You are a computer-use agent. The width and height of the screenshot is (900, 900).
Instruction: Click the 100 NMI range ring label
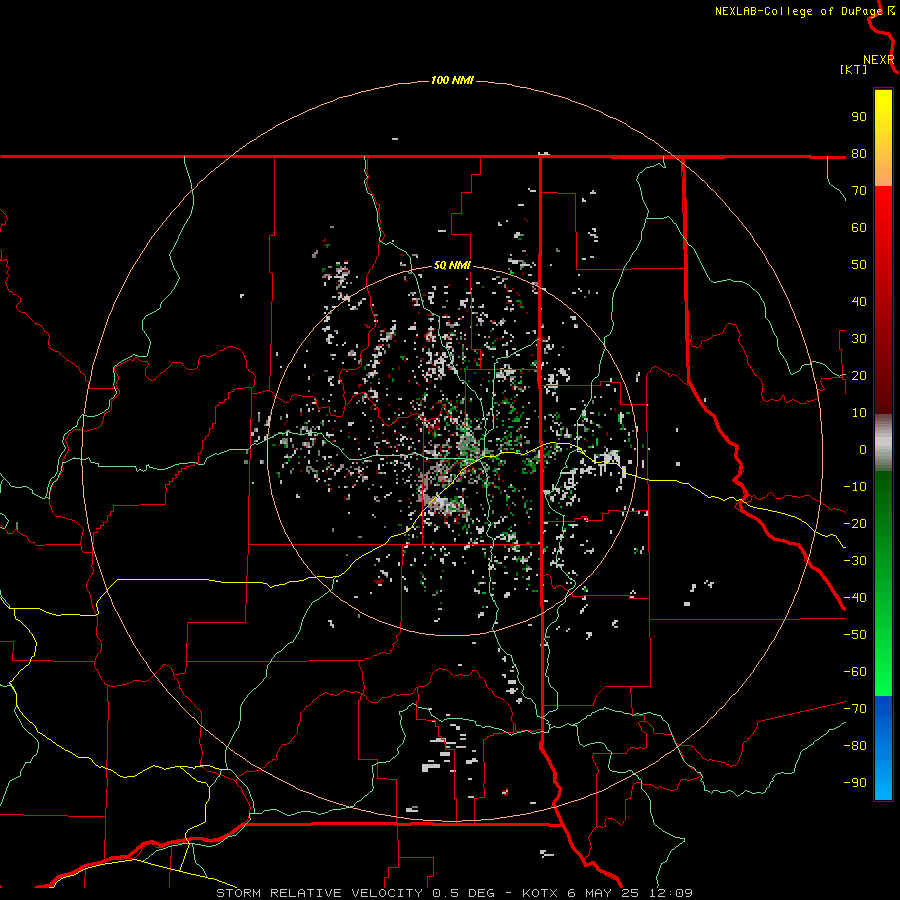[452, 80]
